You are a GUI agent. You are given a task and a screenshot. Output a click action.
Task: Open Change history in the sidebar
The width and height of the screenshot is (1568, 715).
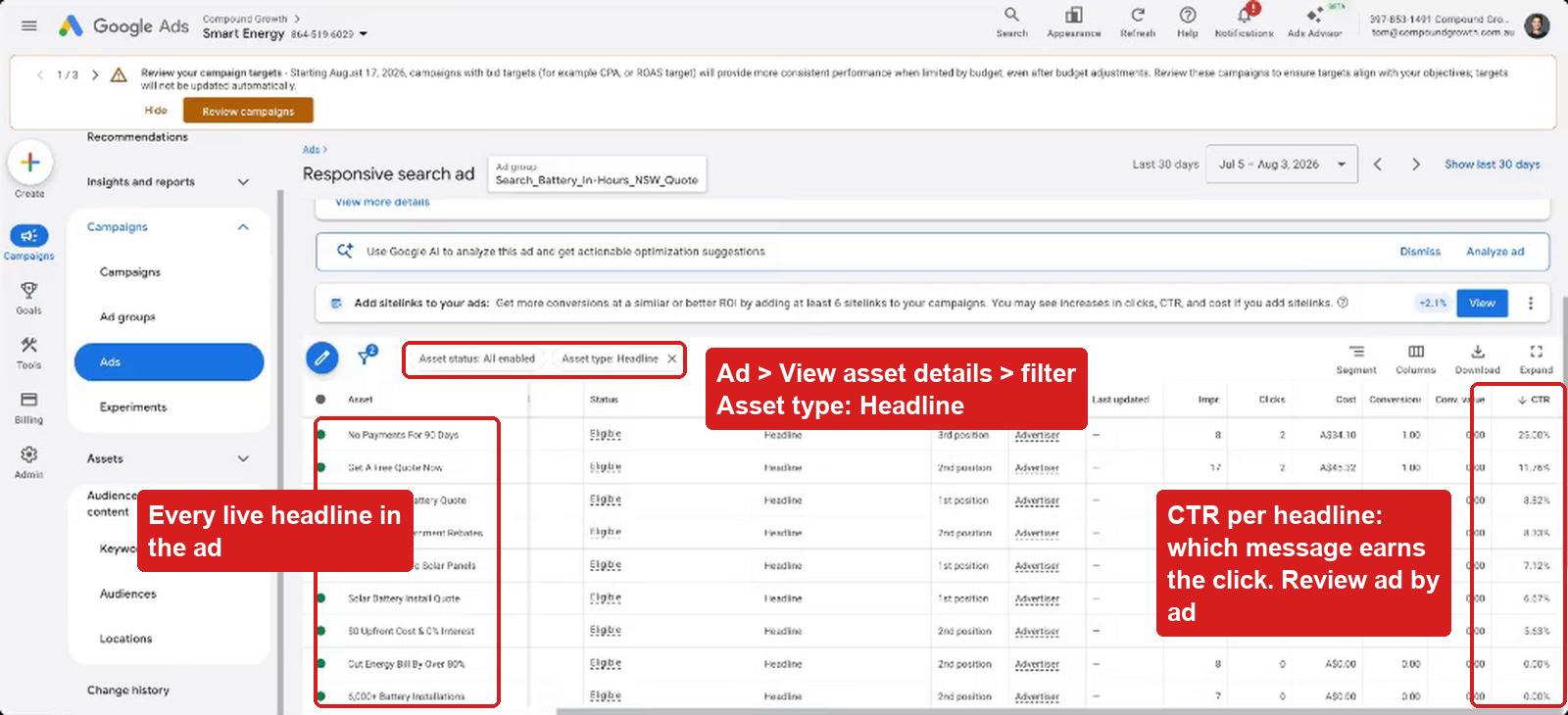coord(127,691)
